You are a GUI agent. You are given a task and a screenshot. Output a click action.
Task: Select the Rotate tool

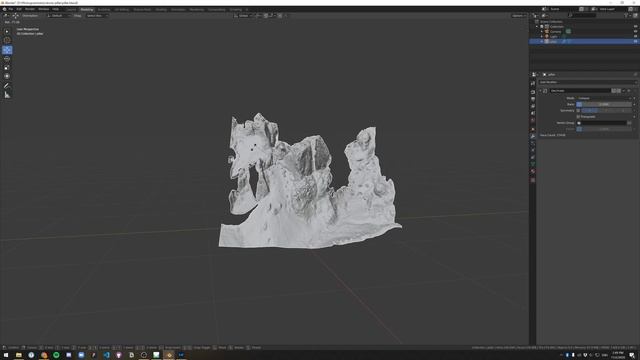(7, 59)
